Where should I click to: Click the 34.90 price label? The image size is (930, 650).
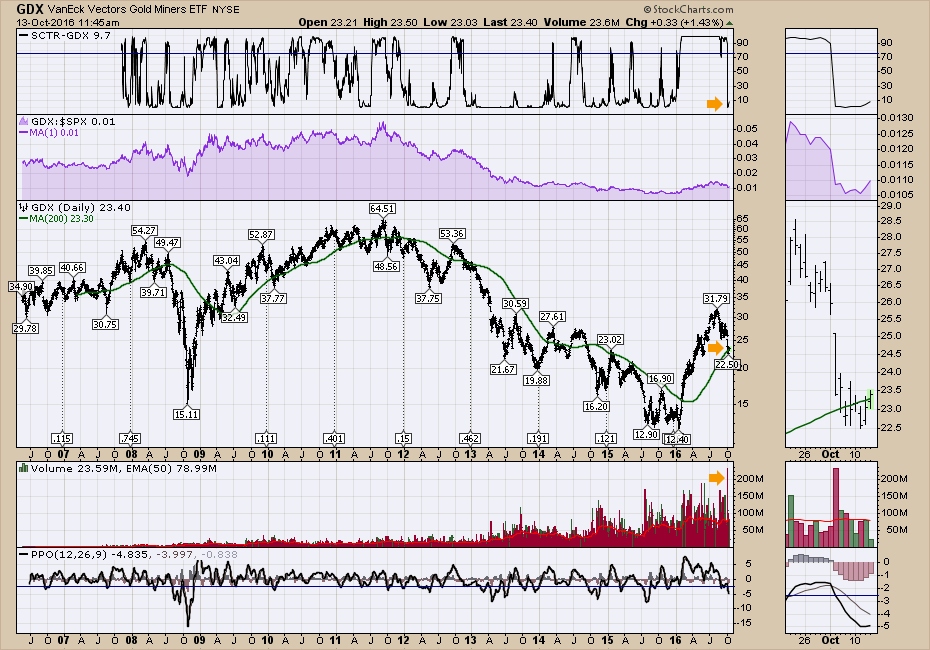tap(21, 287)
